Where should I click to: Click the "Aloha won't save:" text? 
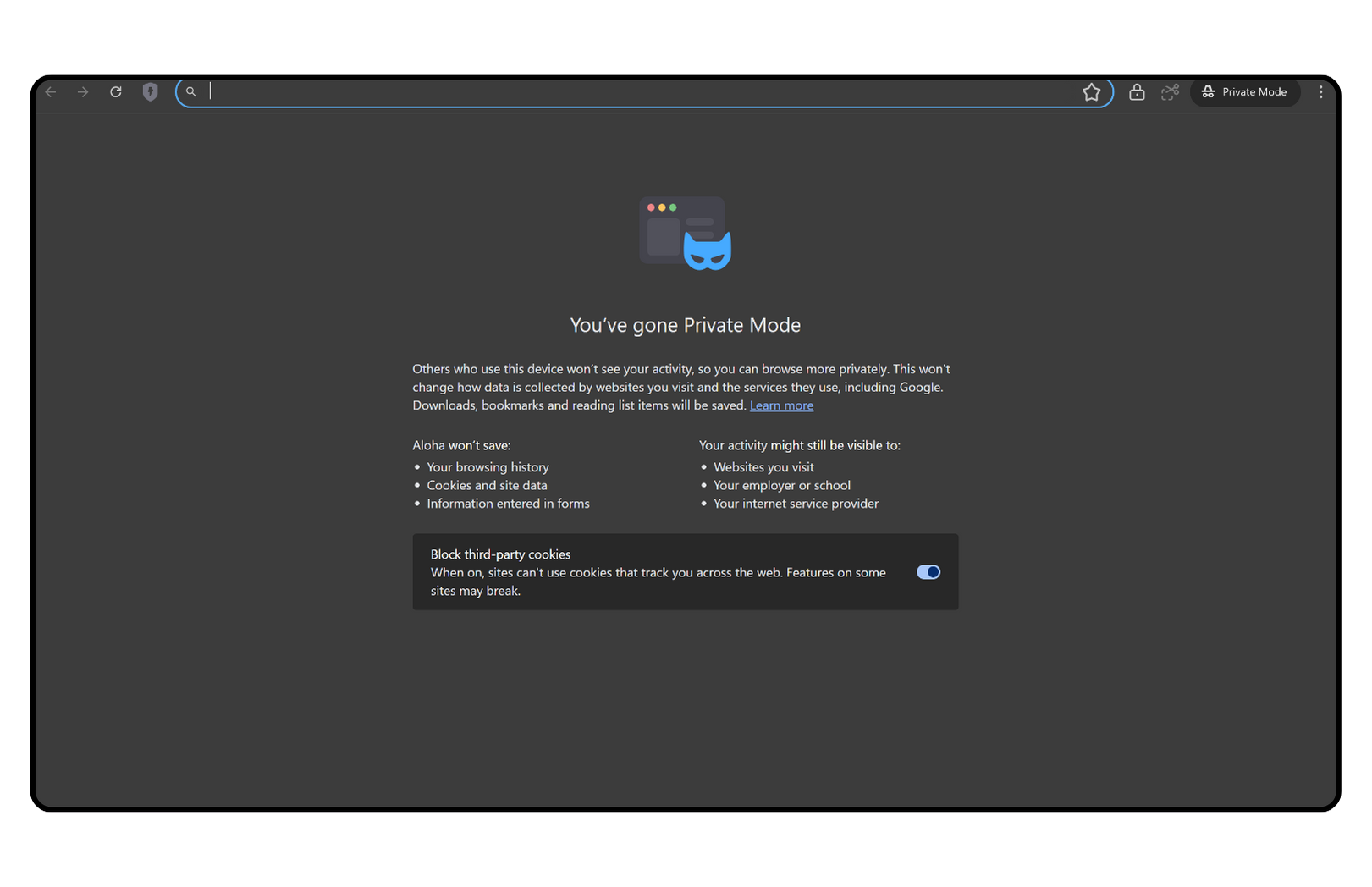[x=461, y=445]
